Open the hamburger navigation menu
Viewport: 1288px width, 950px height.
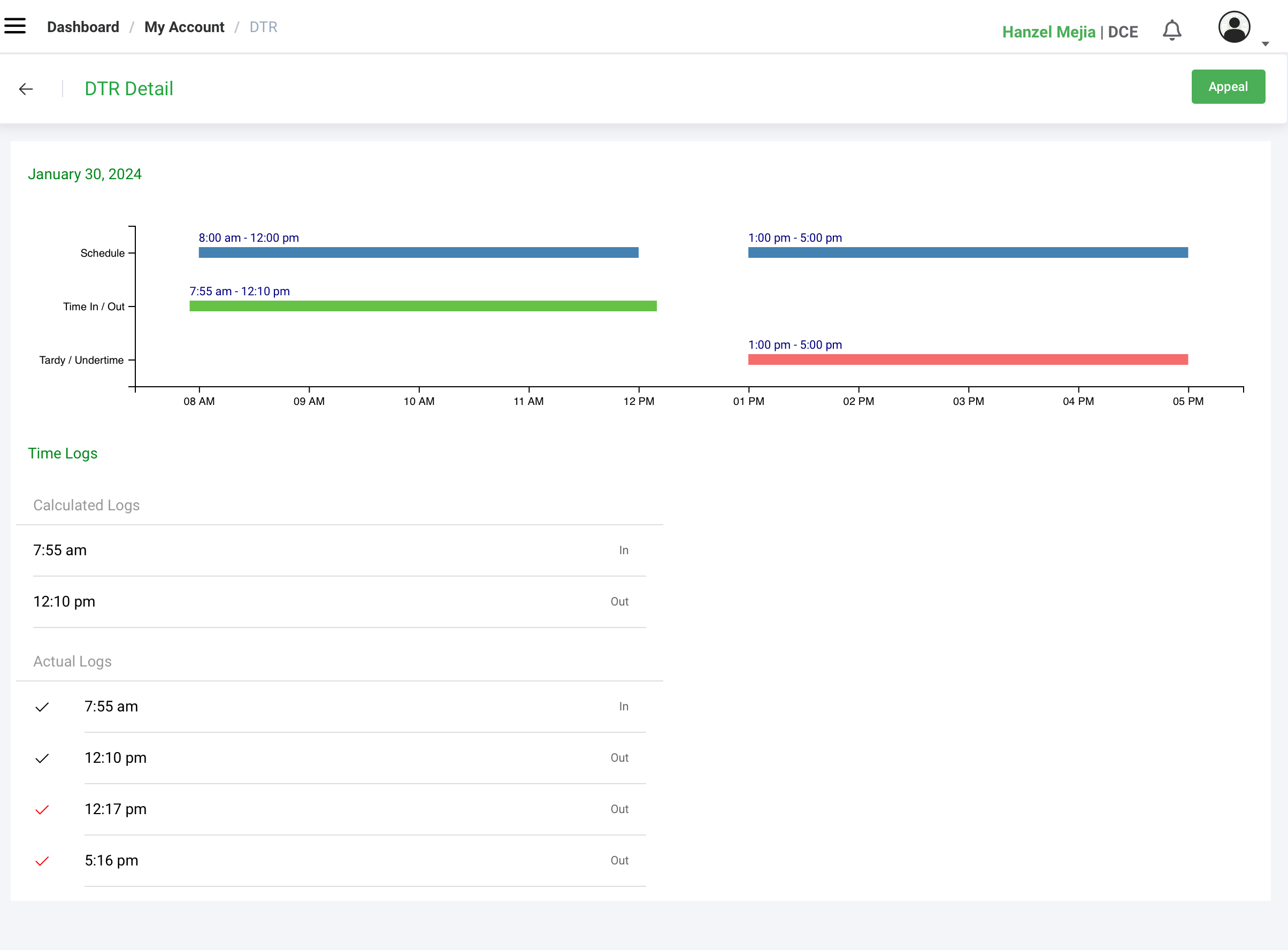click(x=15, y=26)
